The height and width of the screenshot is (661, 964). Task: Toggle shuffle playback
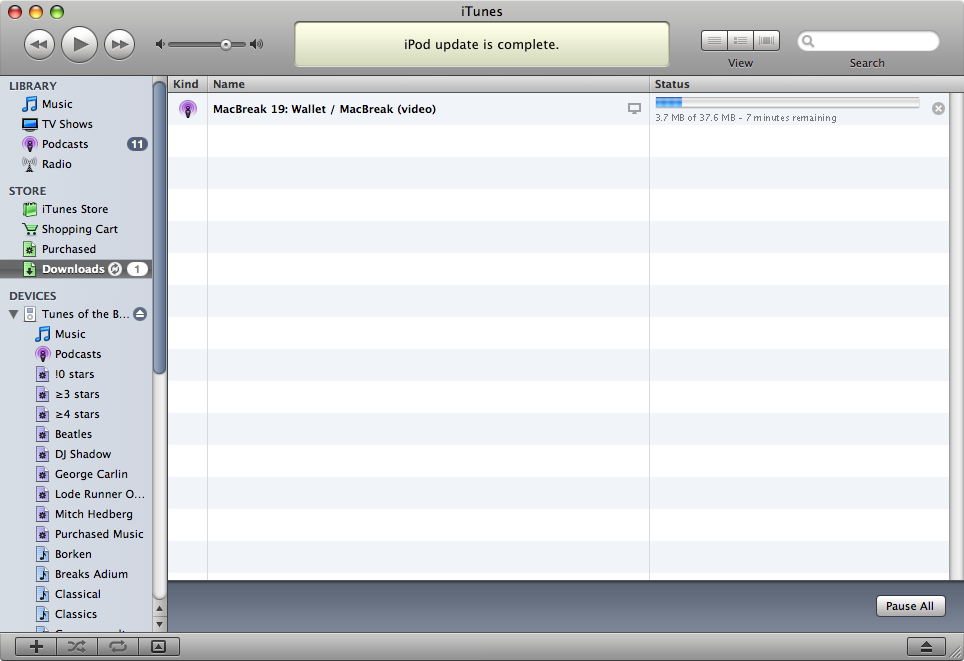[x=77, y=646]
